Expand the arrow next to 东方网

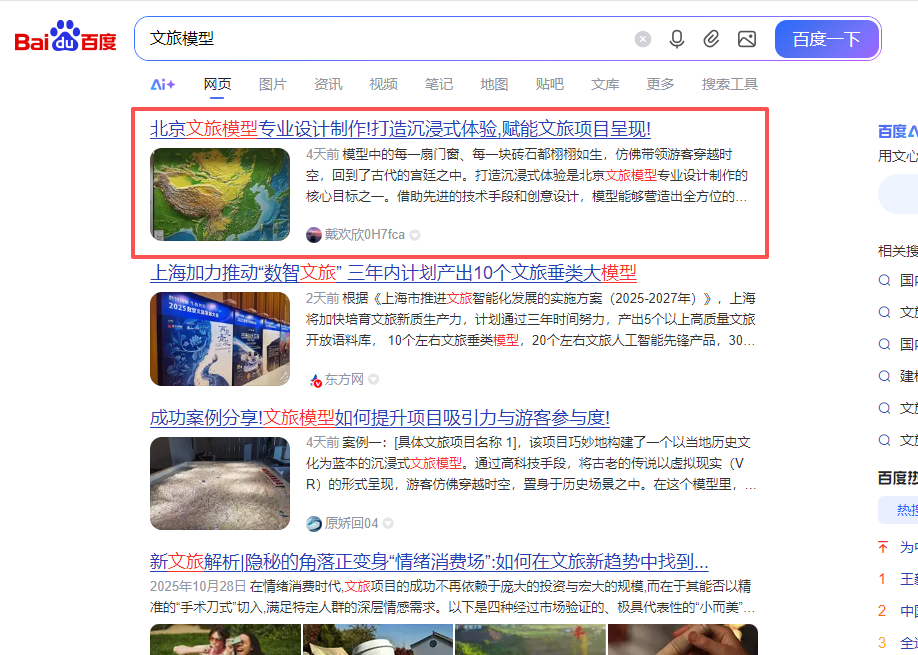(373, 379)
